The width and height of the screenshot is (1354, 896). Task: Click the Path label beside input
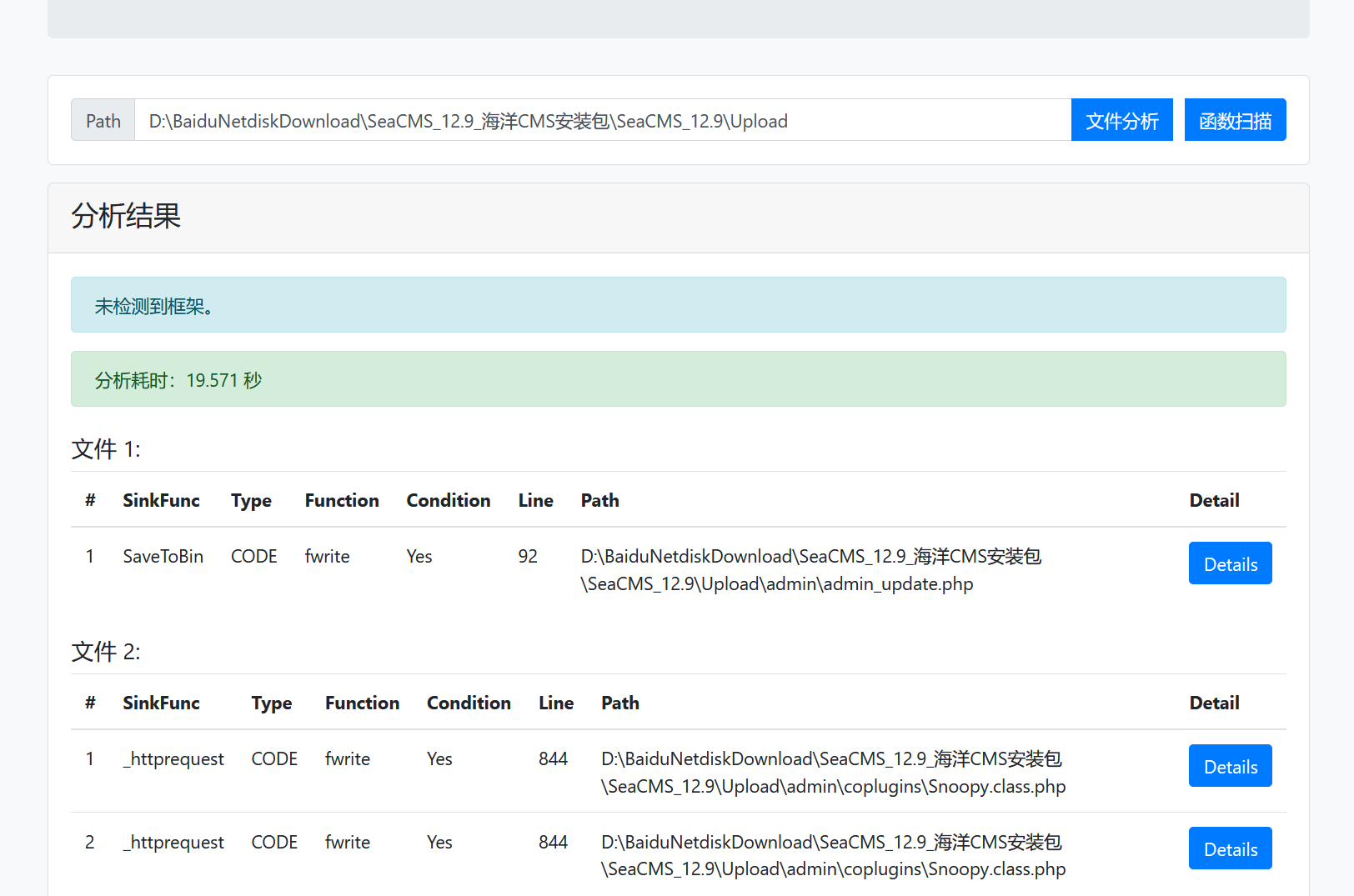point(103,121)
